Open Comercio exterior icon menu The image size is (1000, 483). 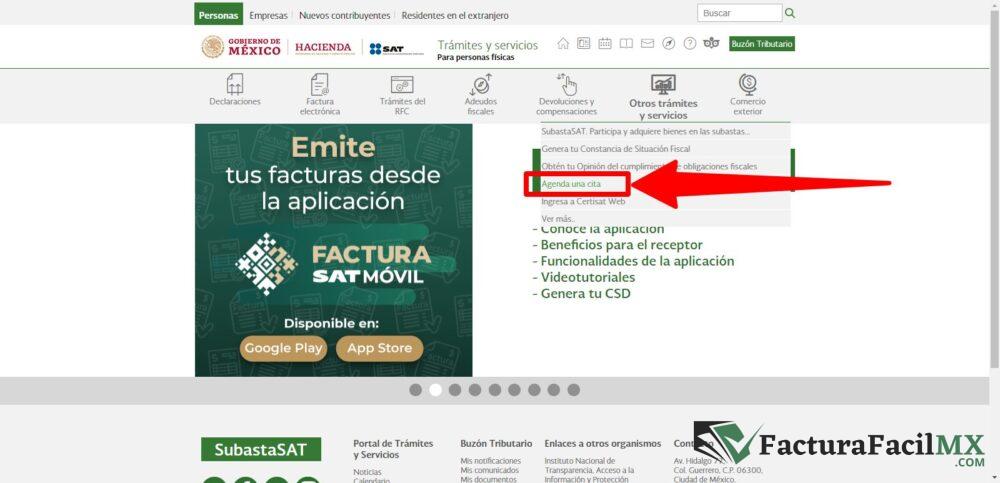point(747,94)
